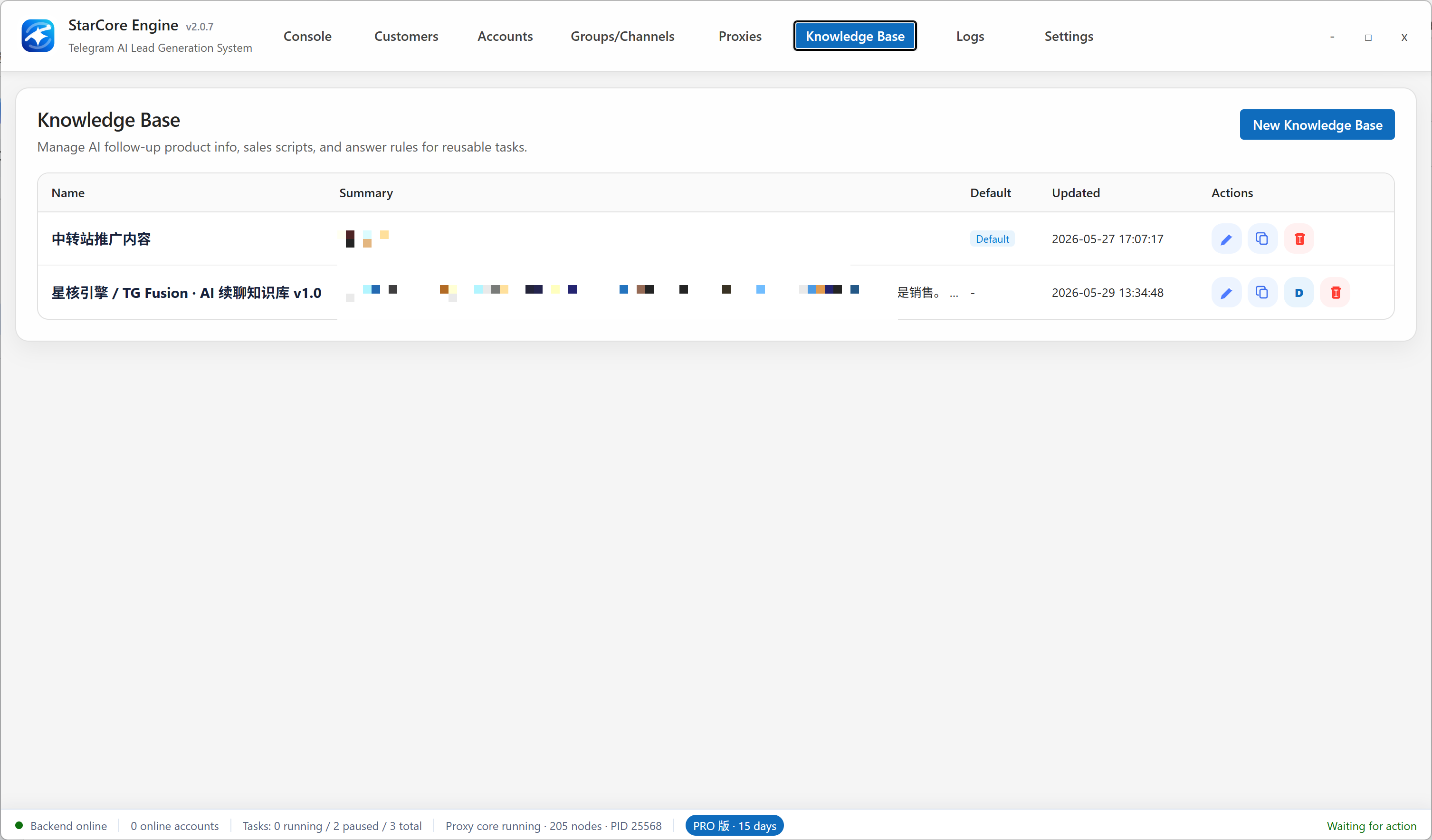Click the Default column header
The width and height of the screenshot is (1432, 840).
[991, 193]
